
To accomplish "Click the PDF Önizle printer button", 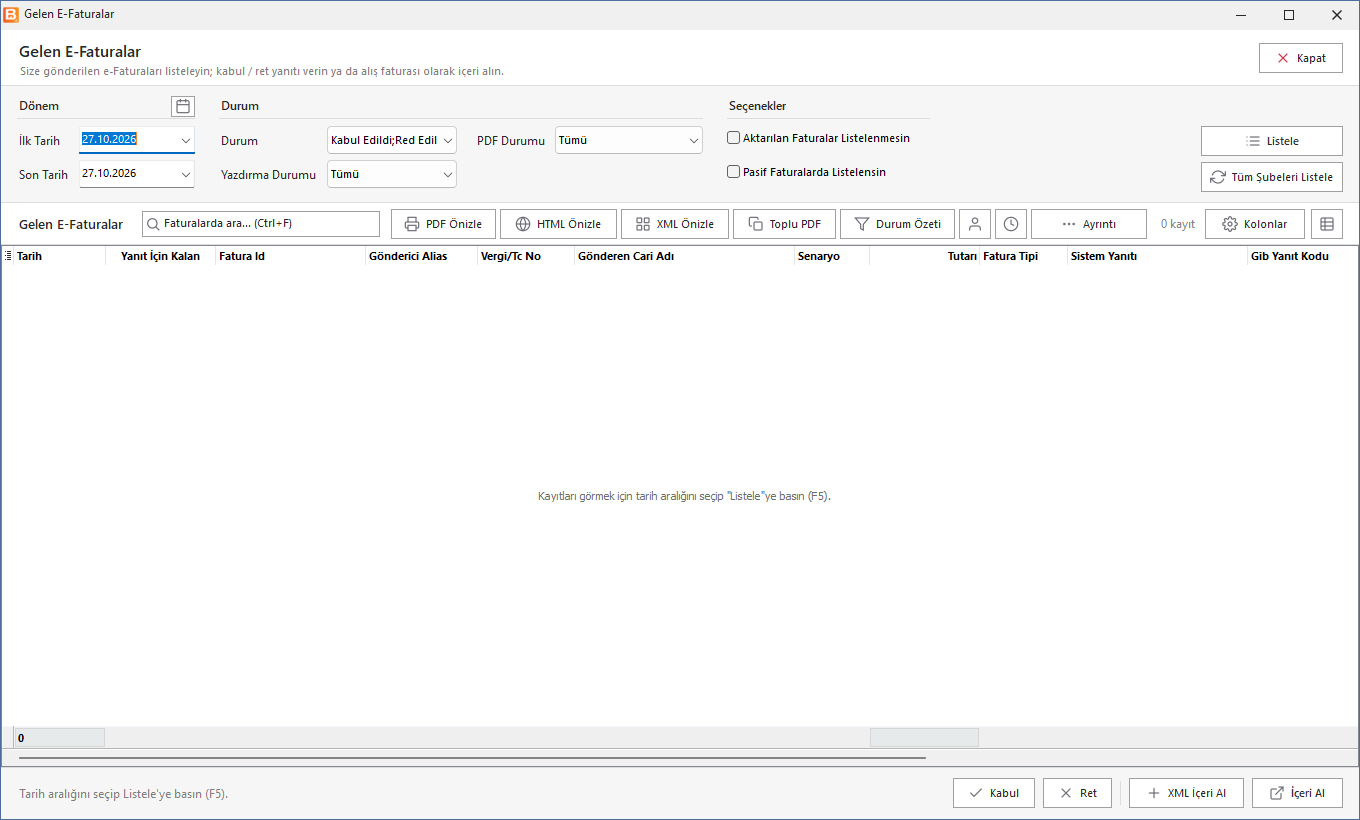I will 443,224.
